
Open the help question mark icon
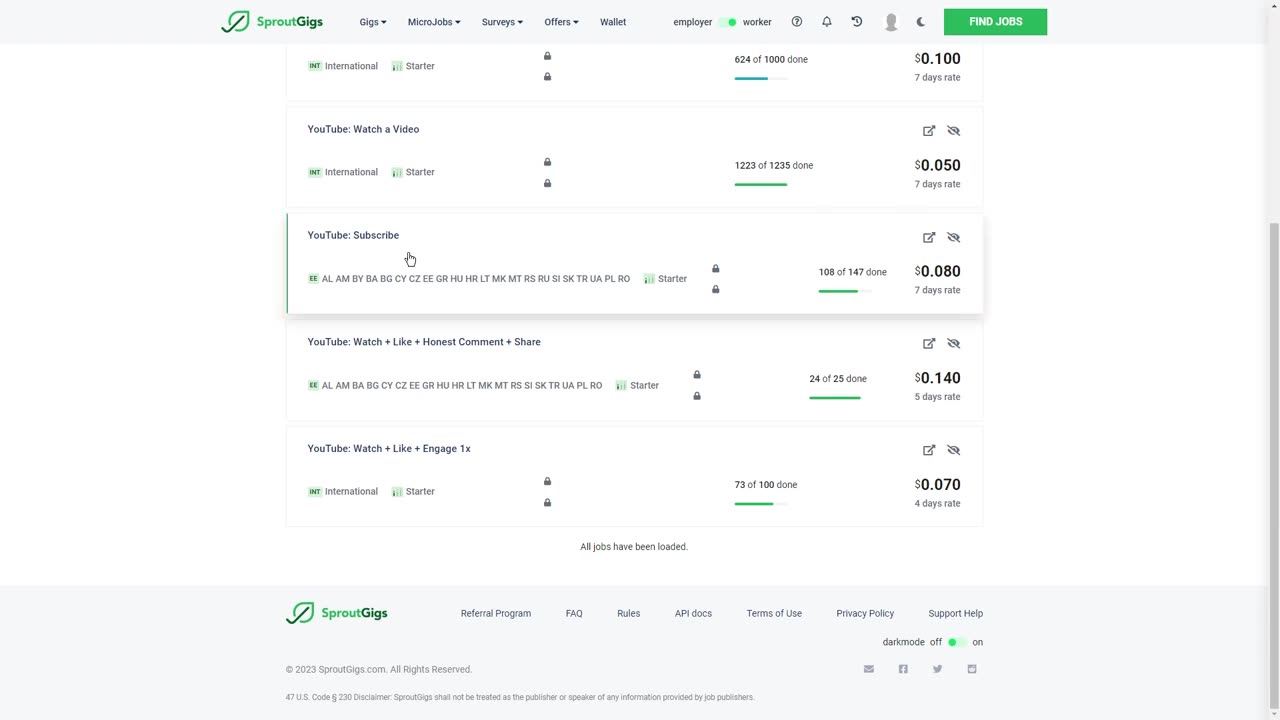click(797, 22)
